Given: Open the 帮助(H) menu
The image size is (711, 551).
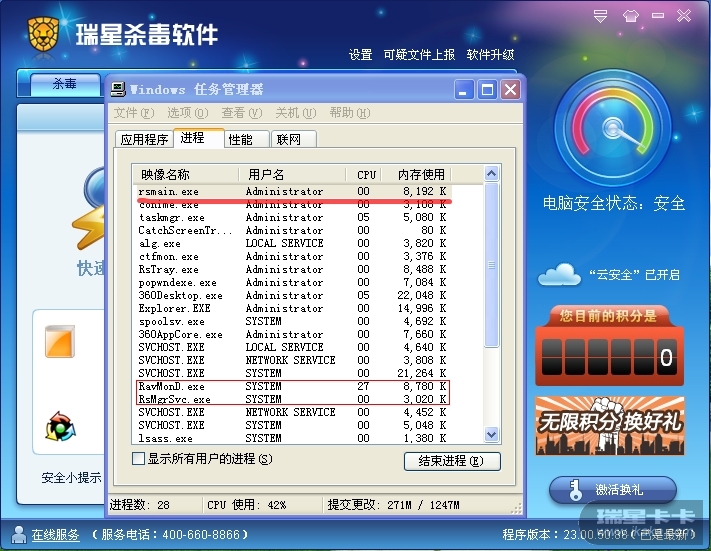Looking at the screenshot, I should pos(350,113).
